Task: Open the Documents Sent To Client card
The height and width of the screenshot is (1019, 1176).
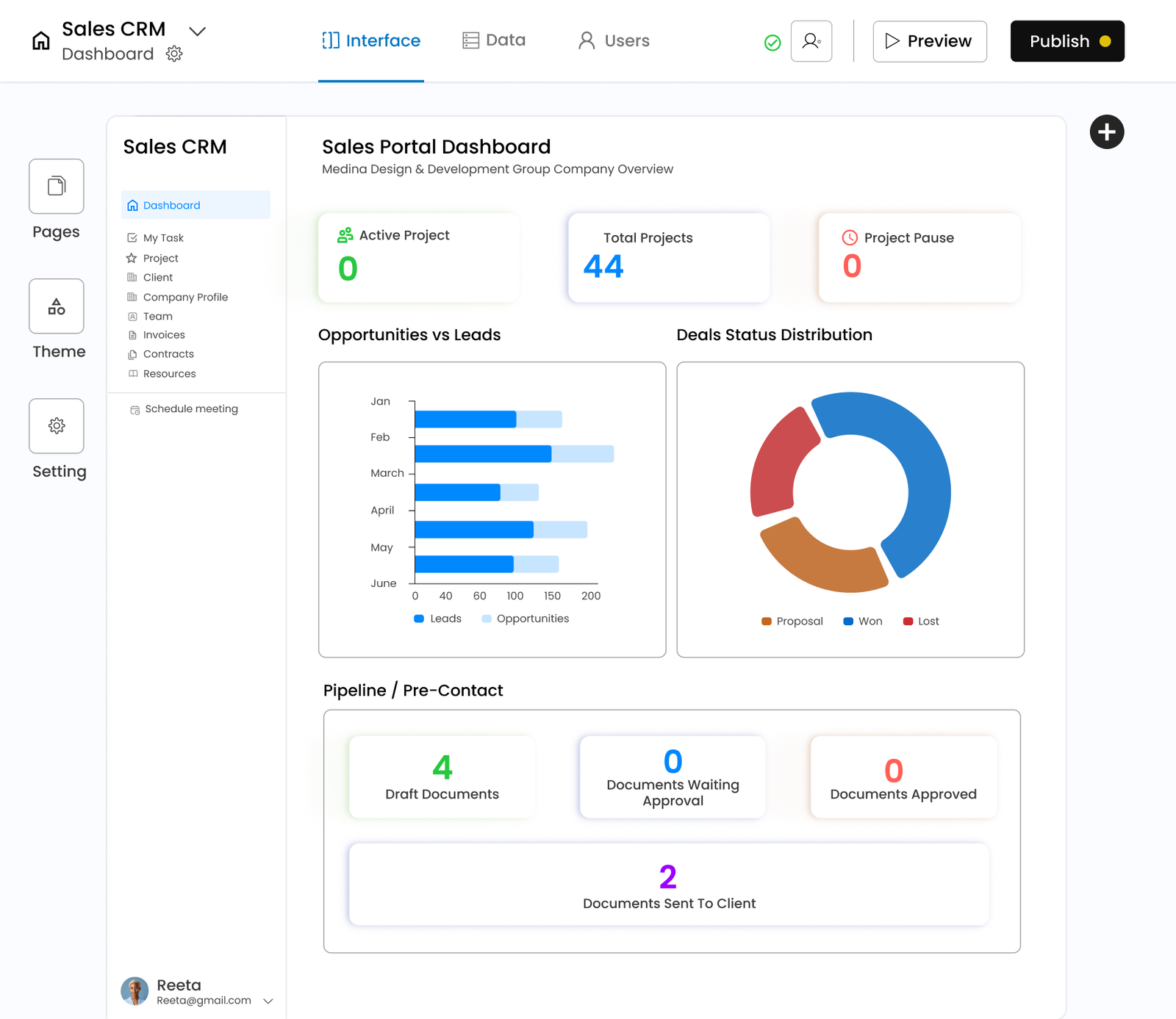Action: 669,884
